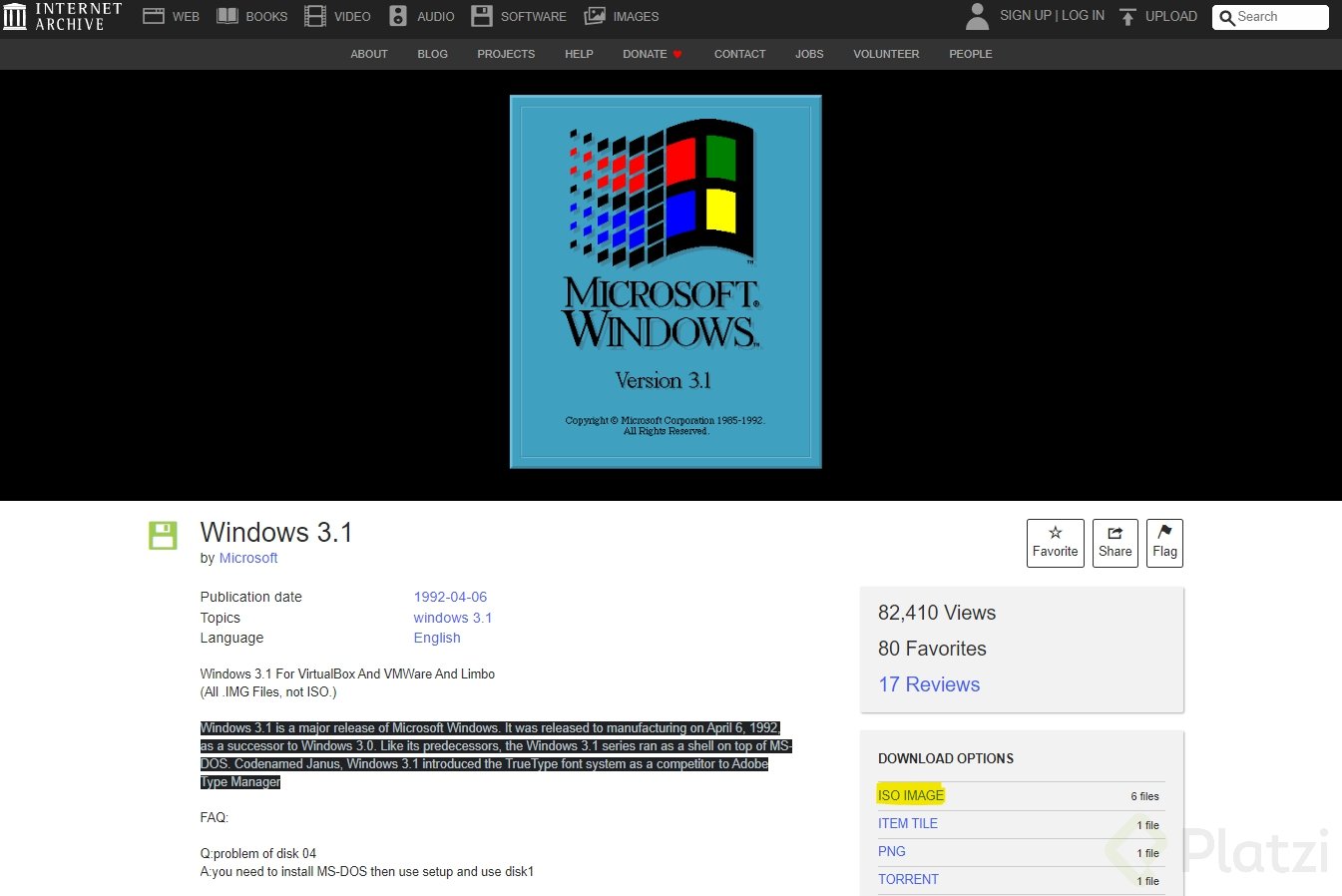
Task: Click the windows 3.1 topic link
Action: click(453, 618)
